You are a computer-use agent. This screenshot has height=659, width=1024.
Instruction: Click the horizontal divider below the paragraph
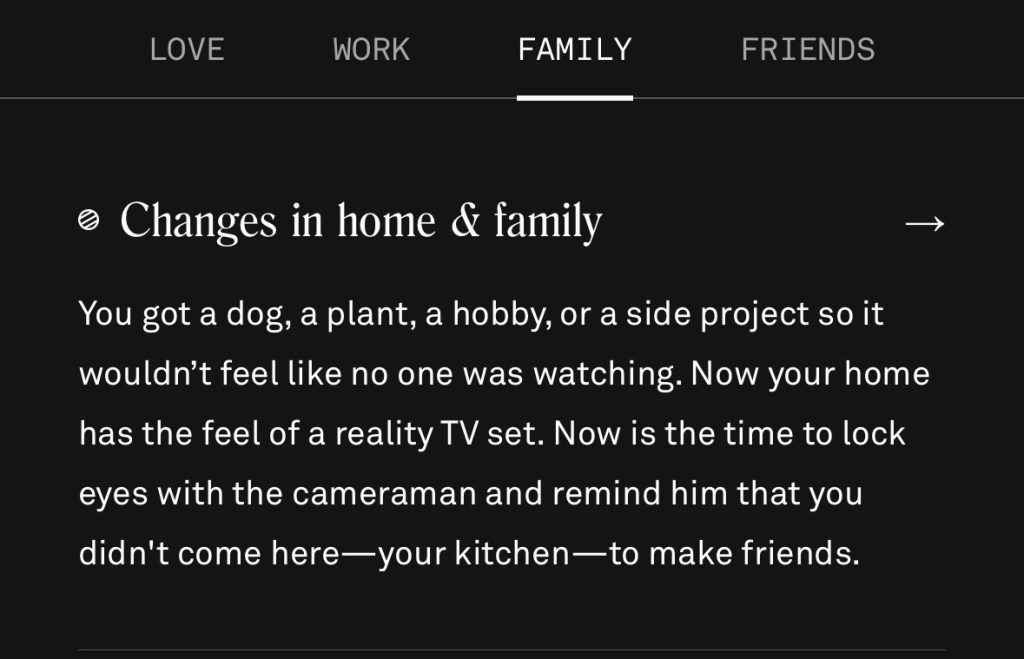[x=511, y=649]
